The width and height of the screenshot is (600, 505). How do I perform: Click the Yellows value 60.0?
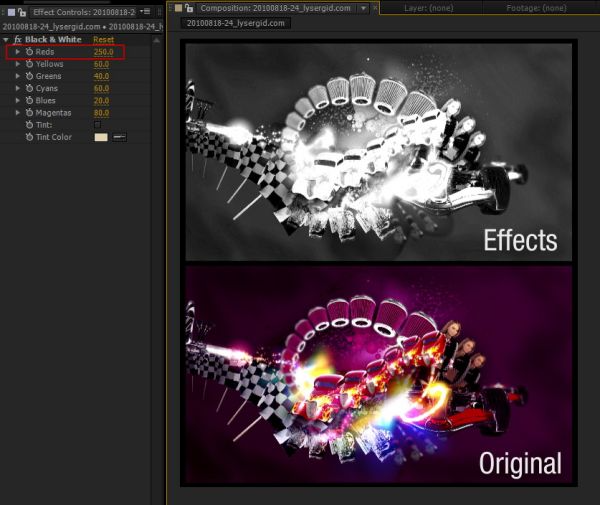click(x=101, y=64)
